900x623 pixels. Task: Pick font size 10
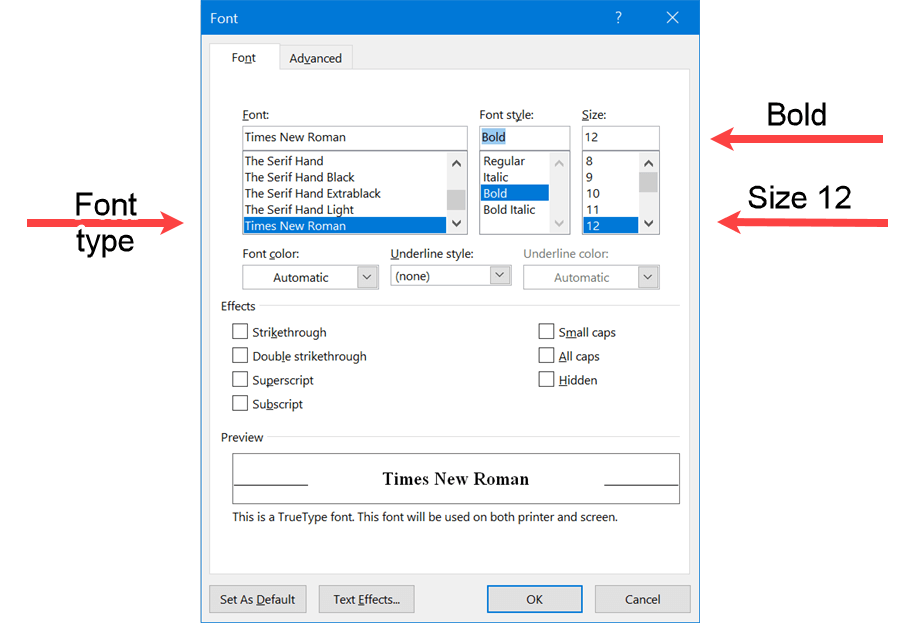tap(611, 193)
